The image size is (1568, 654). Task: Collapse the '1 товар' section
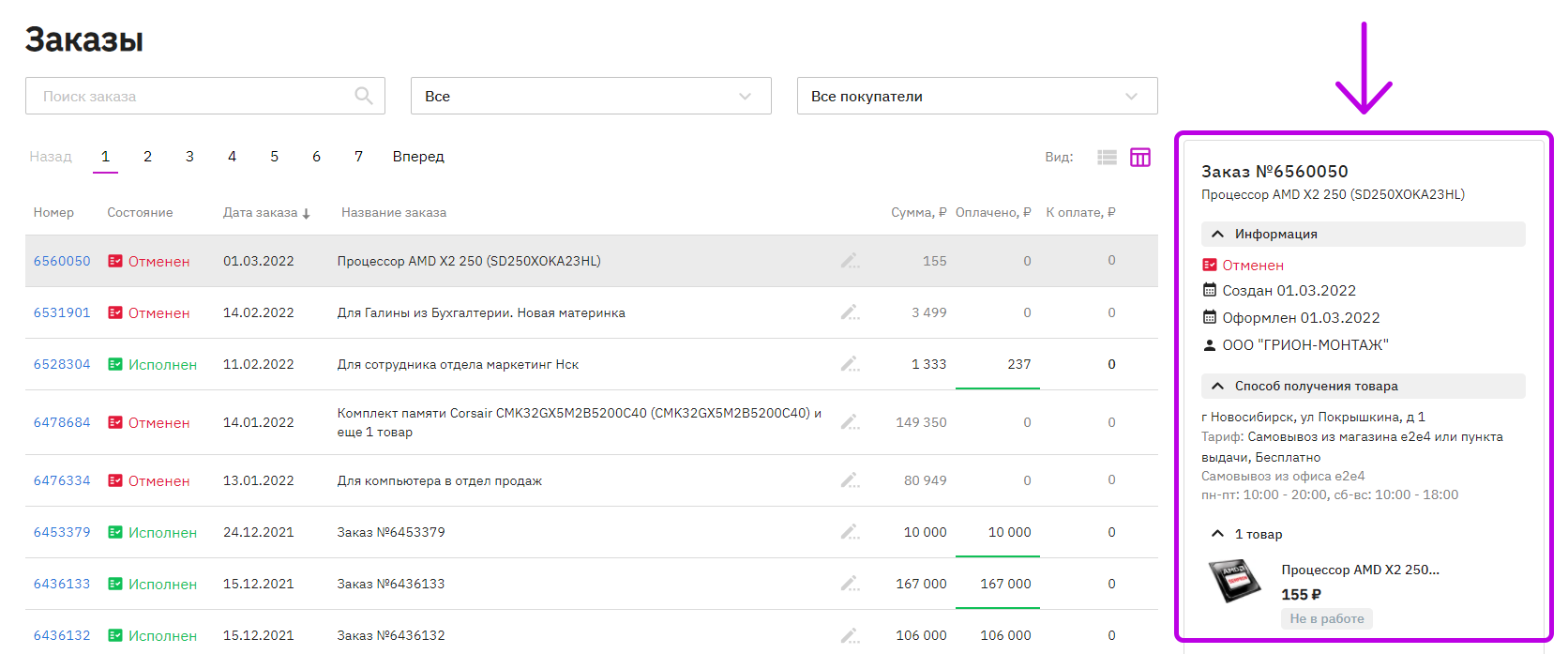(x=1246, y=534)
